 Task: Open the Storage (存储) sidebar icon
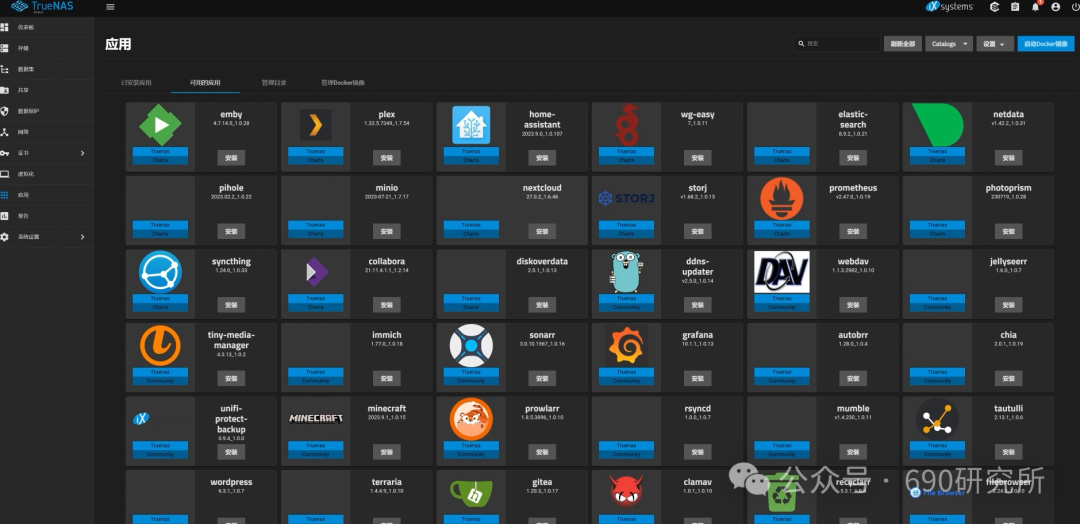pyautogui.click(x=5, y=48)
